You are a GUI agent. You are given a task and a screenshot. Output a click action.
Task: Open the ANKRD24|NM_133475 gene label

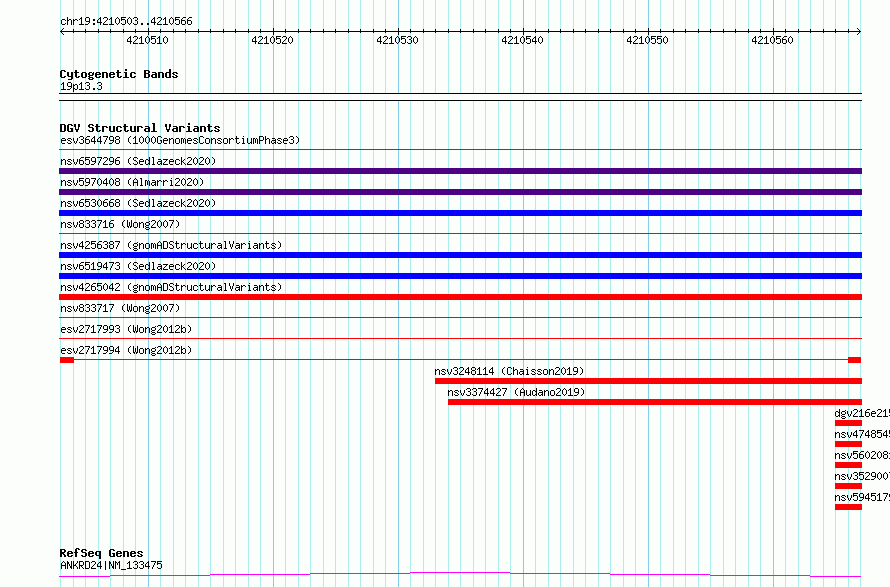[x=111, y=565]
